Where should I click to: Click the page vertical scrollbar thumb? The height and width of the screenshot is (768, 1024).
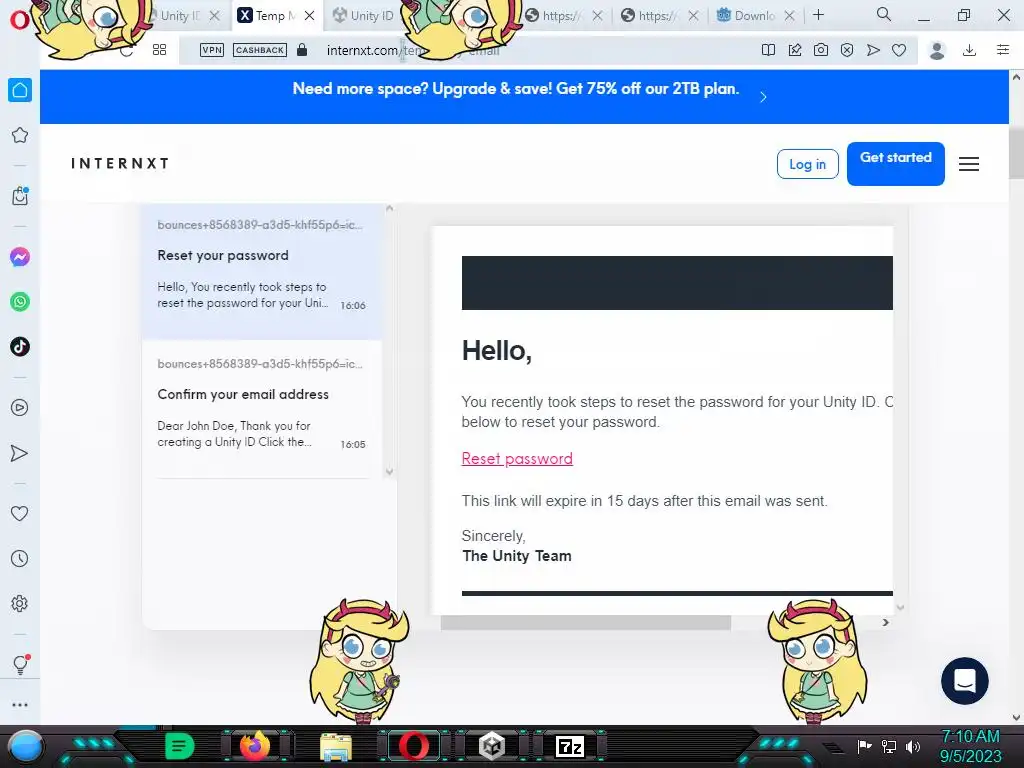[x=1016, y=152]
